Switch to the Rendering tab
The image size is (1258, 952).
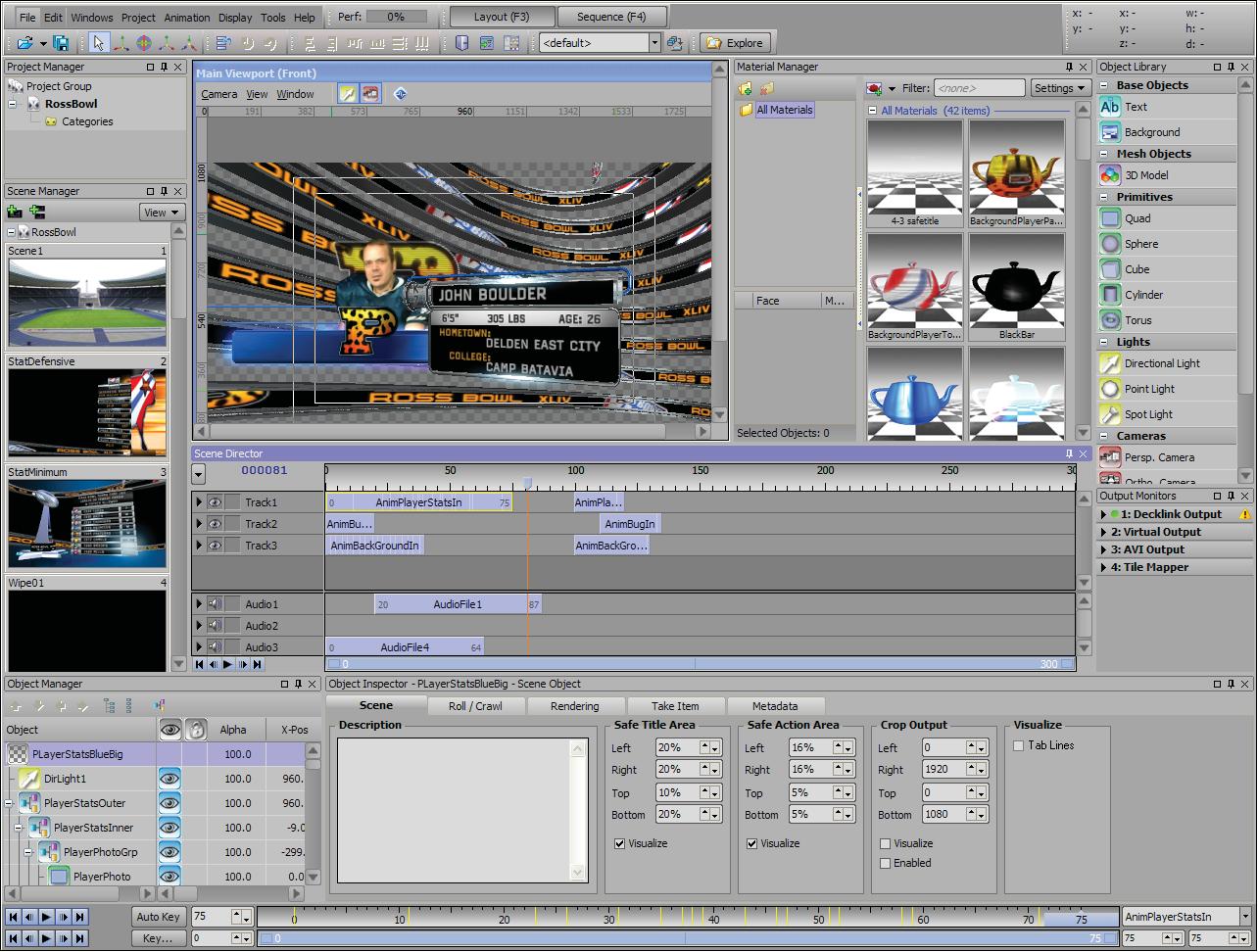click(x=574, y=706)
